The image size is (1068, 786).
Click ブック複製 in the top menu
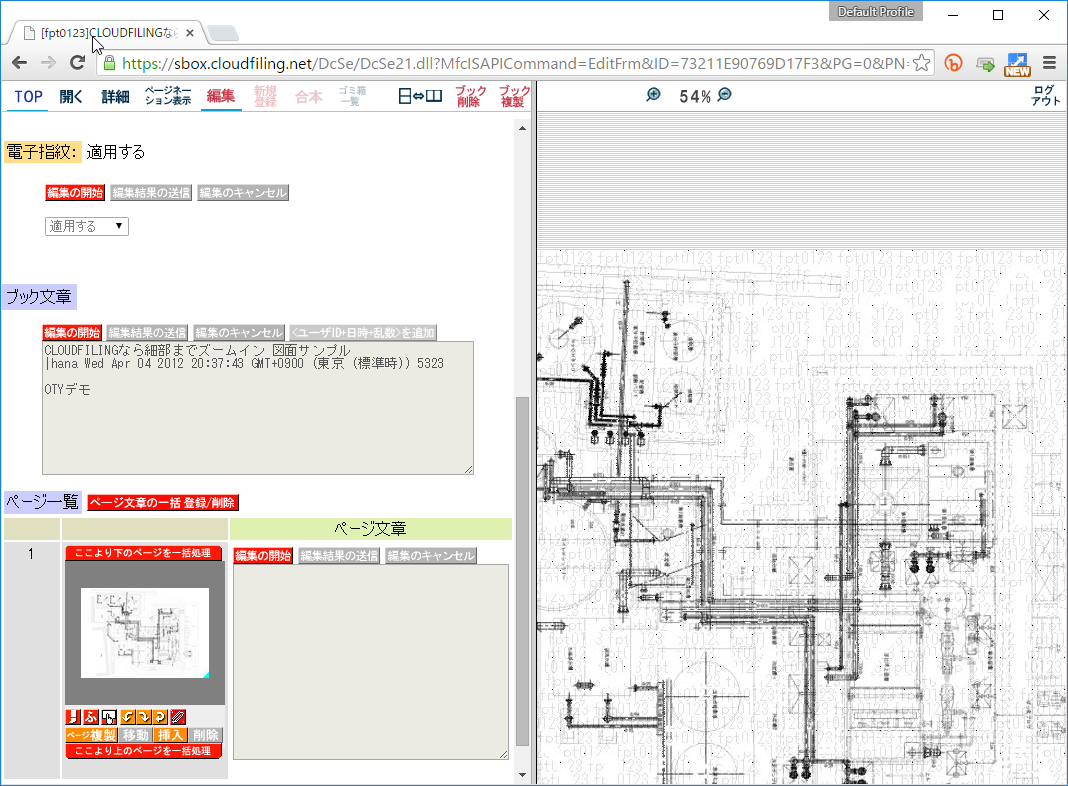click(x=514, y=96)
